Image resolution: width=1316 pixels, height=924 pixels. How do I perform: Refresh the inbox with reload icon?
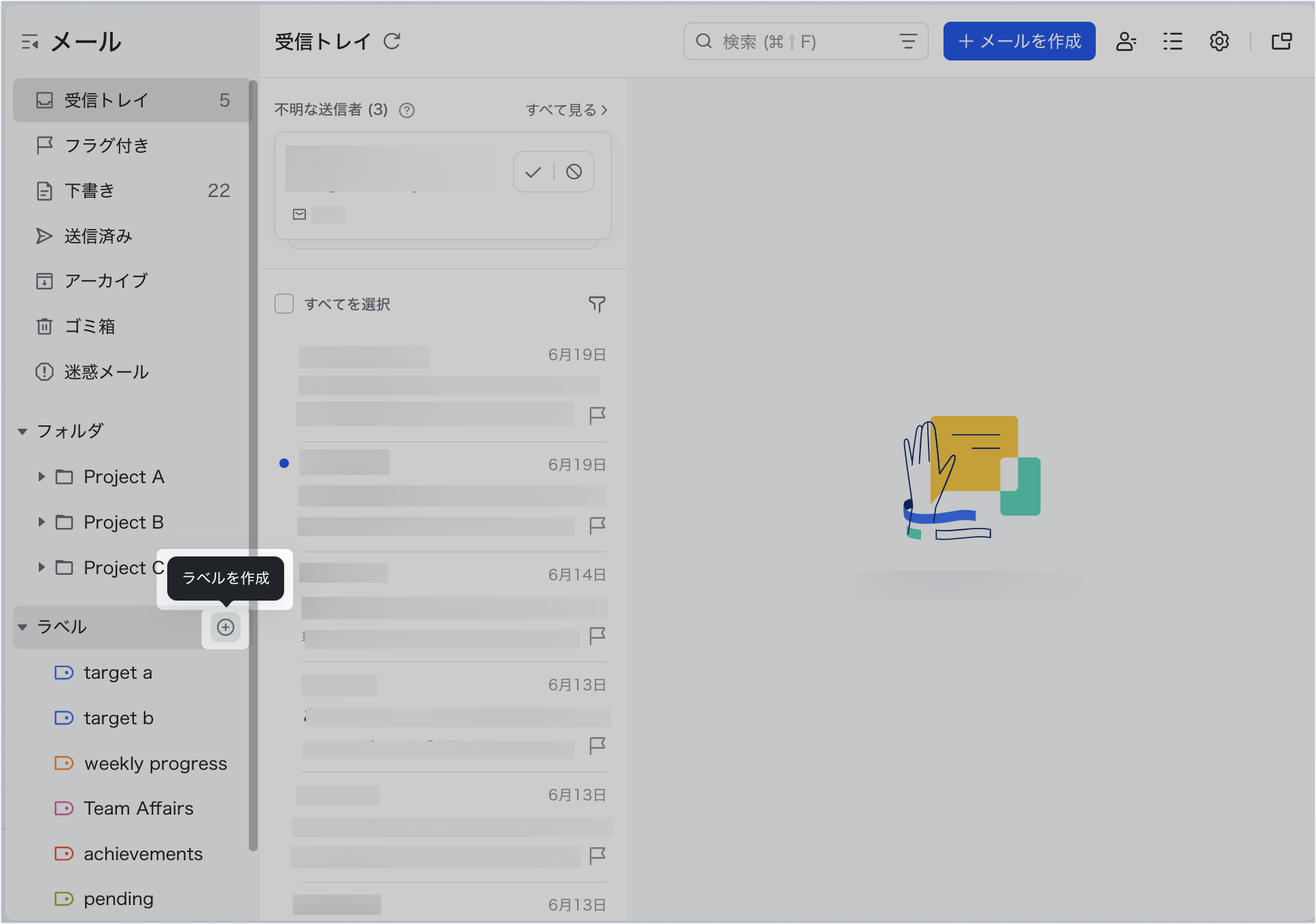(x=392, y=41)
